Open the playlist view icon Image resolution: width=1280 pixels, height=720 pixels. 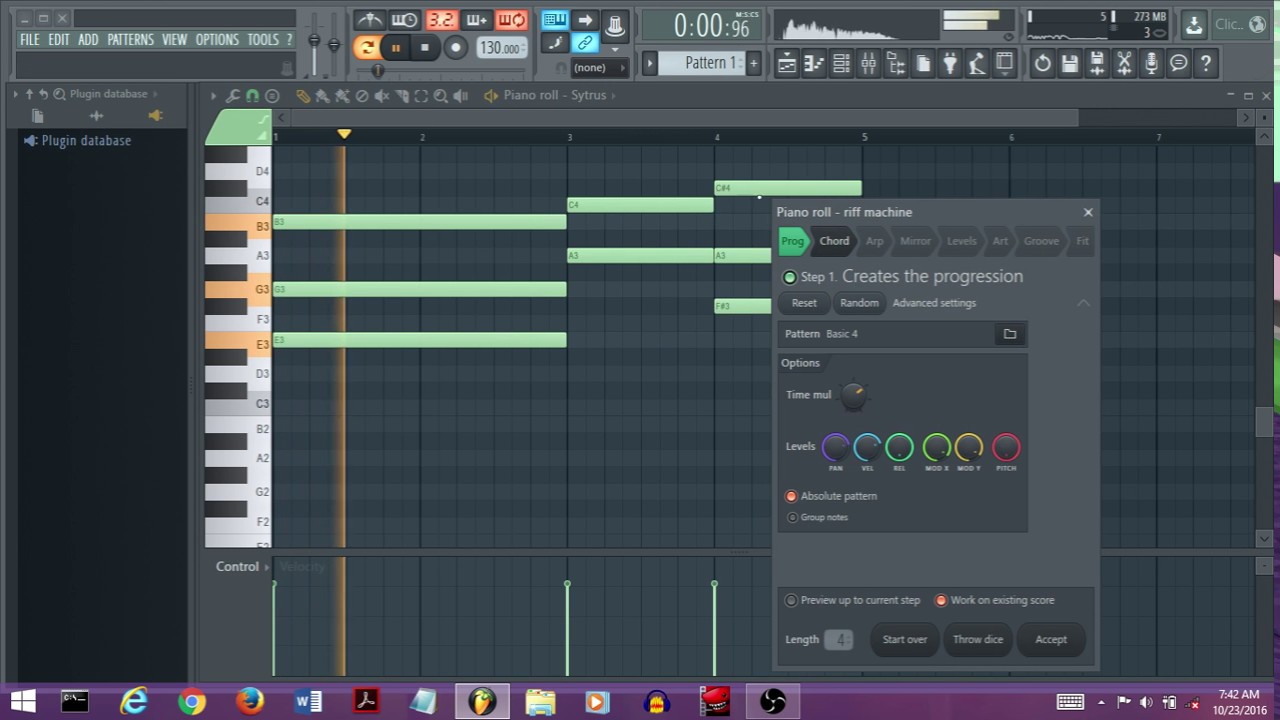[787, 63]
